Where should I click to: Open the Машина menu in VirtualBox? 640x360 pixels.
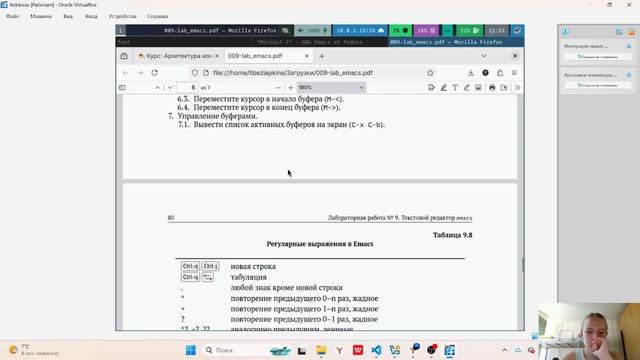[41, 16]
